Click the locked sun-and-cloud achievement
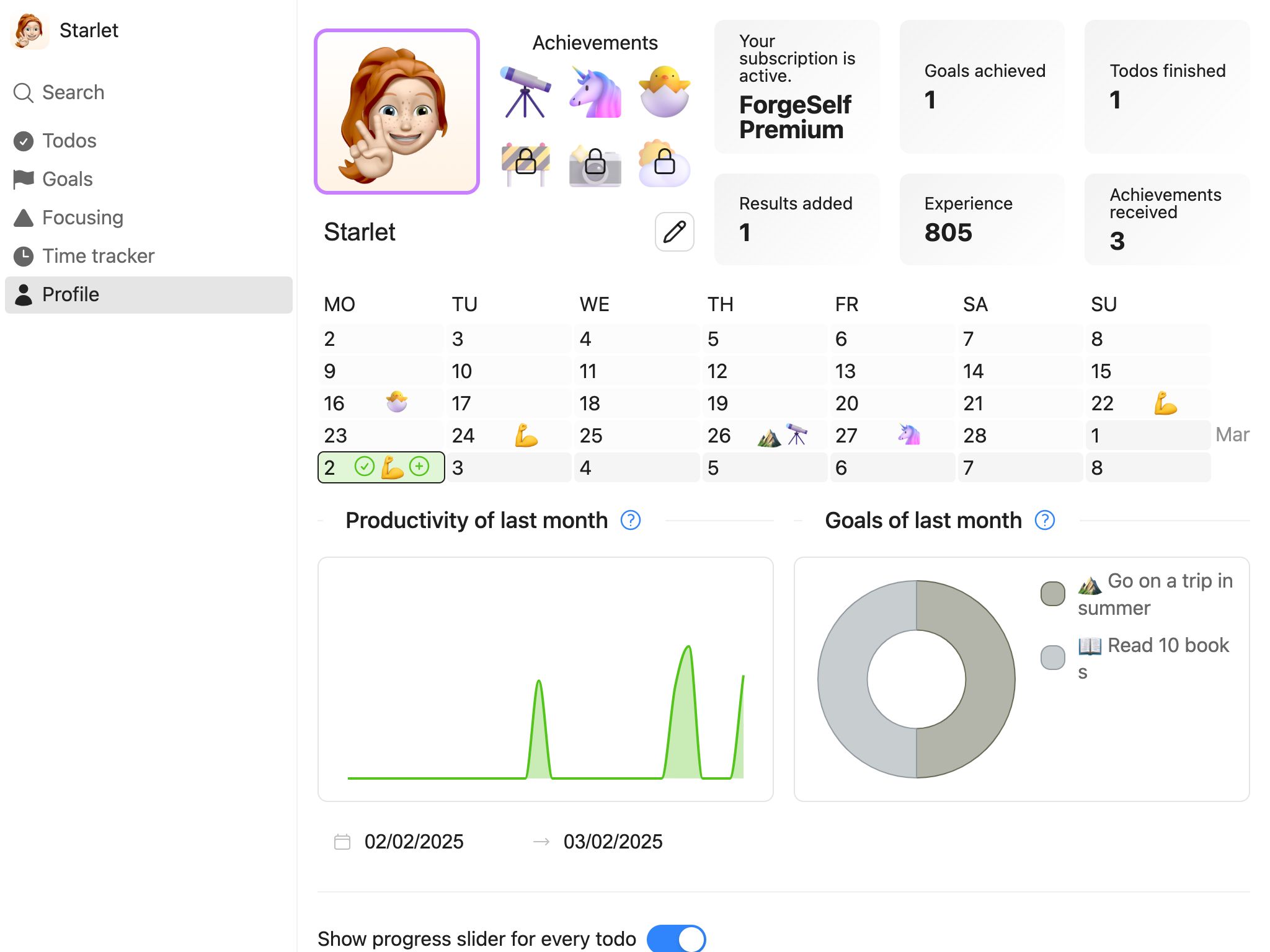1270x952 pixels. 664,164
